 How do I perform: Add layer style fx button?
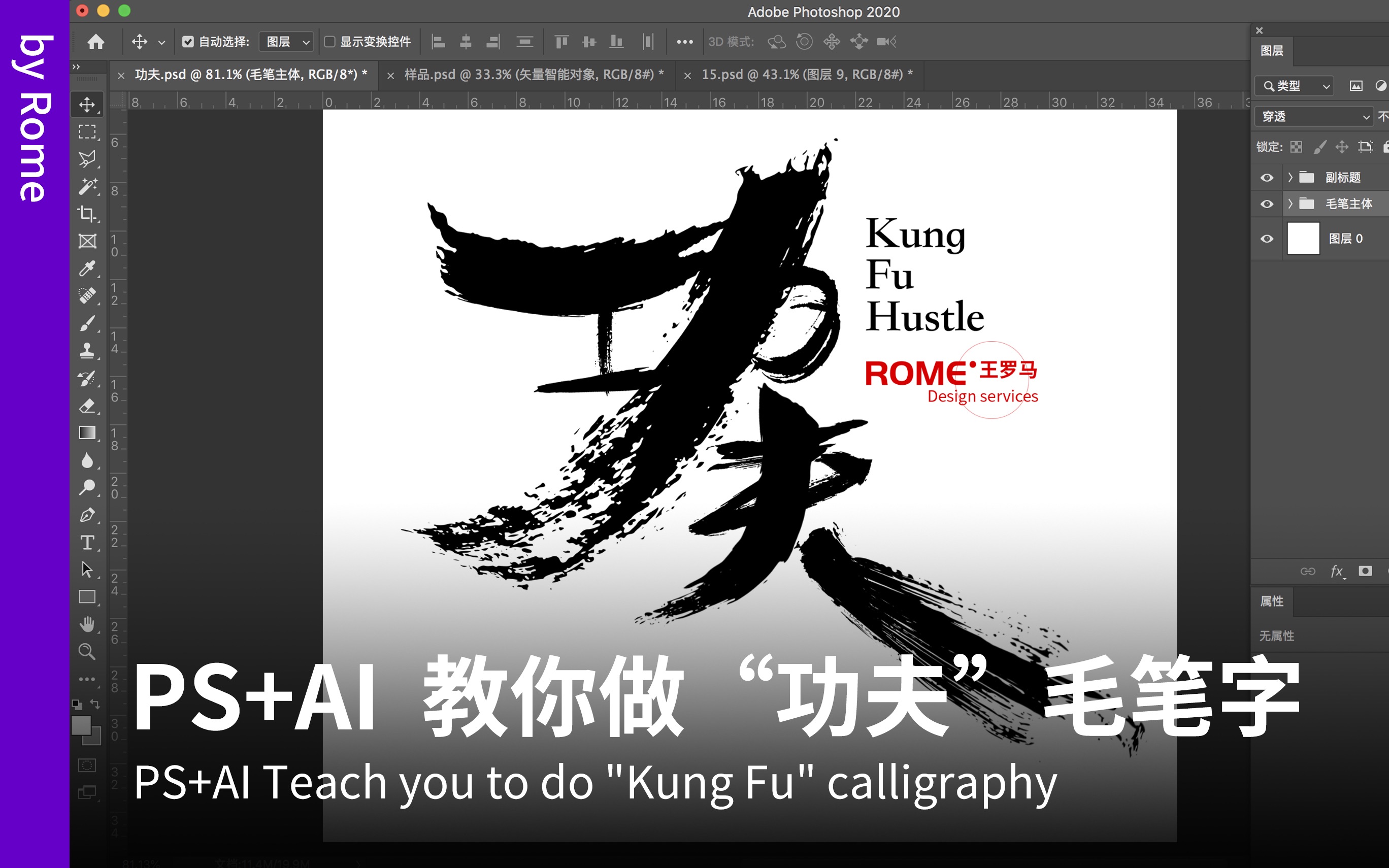(1337, 571)
